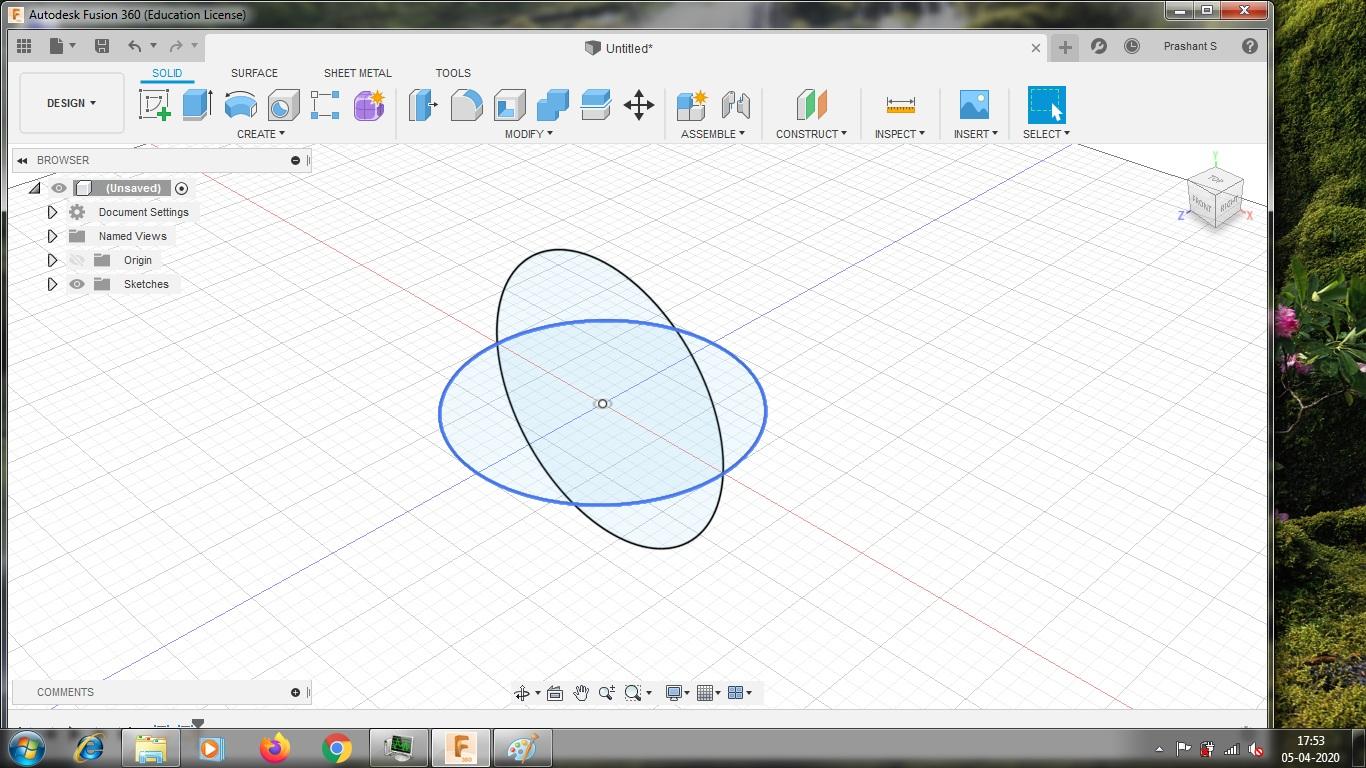Activate the Unsaved component radio button
The image size is (1366, 768).
(x=181, y=188)
